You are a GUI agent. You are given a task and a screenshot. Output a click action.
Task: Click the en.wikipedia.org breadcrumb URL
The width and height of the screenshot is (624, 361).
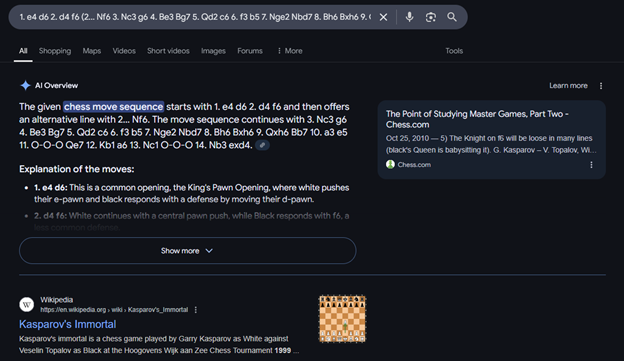[x=114, y=310]
